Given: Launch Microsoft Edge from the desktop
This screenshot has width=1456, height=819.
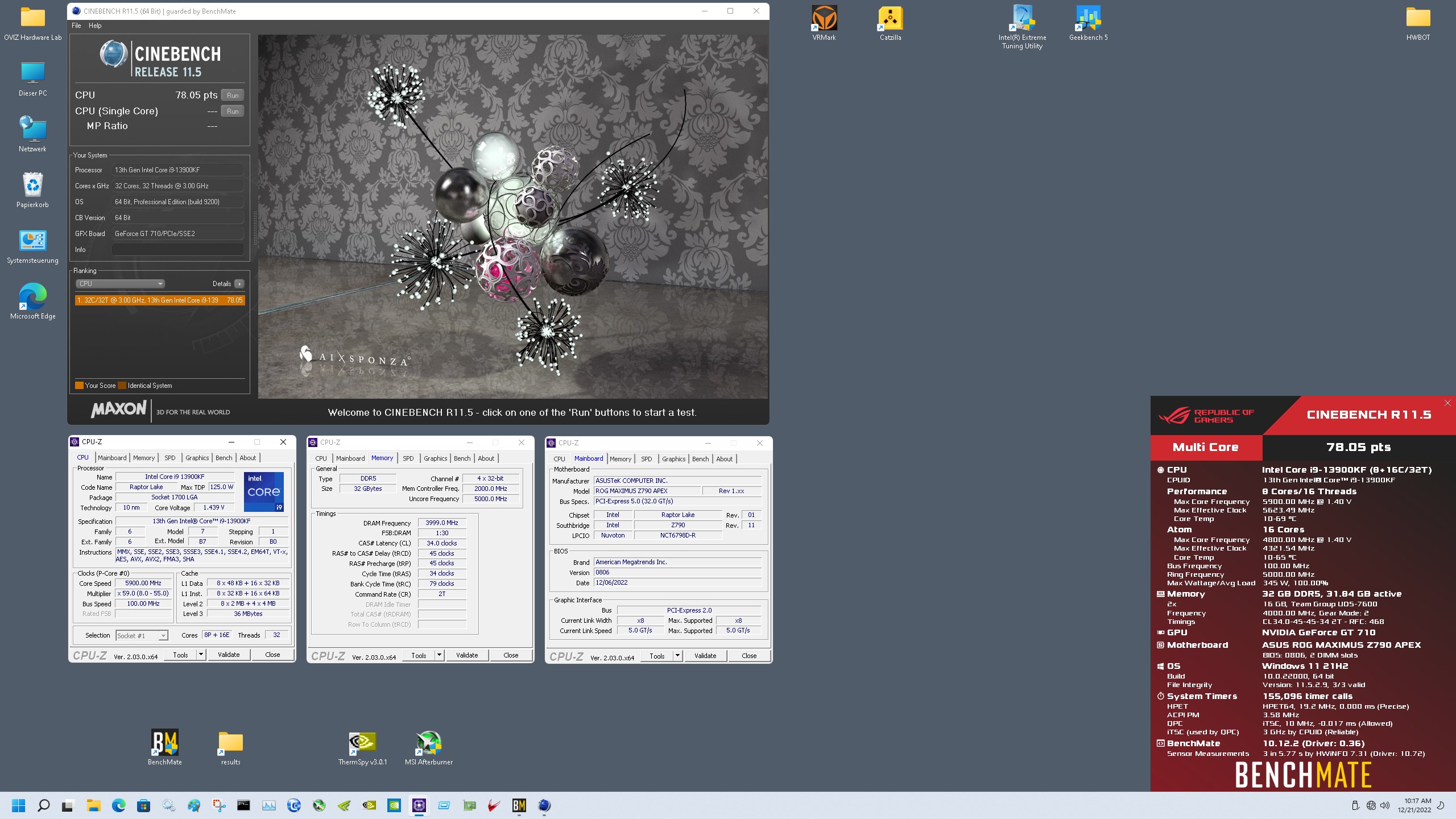Looking at the screenshot, I should (x=32, y=301).
